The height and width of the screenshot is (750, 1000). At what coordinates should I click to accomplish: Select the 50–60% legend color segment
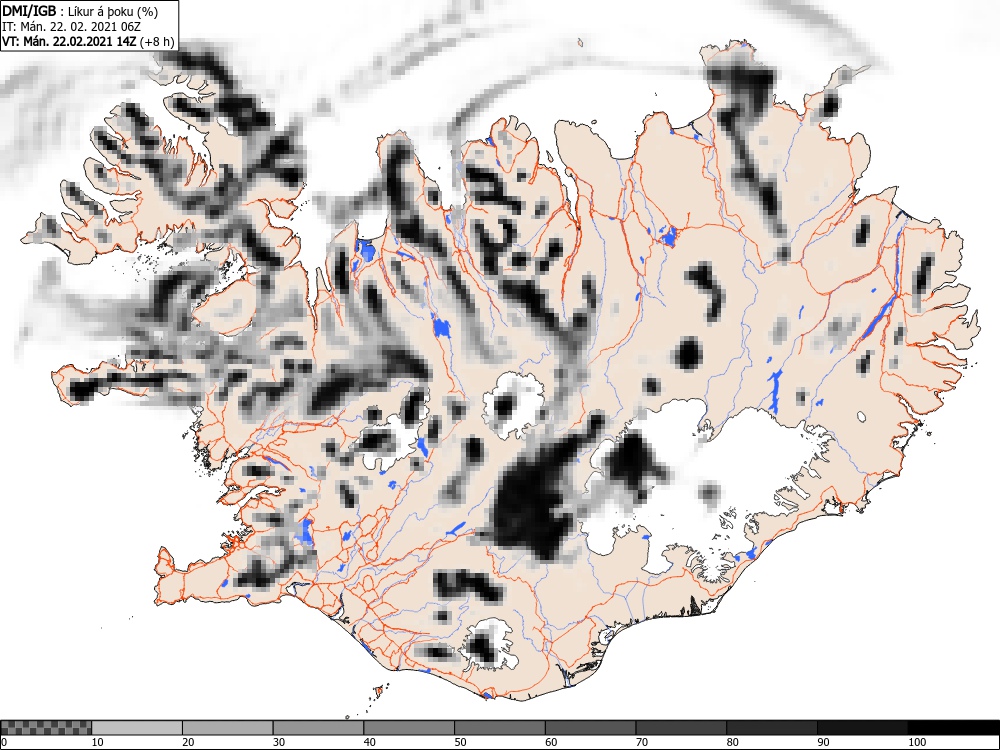tap(500, 727)
